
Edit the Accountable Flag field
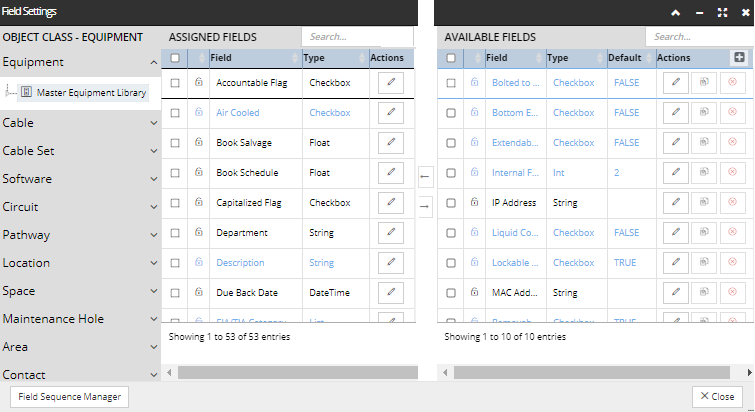click(391, 83)
